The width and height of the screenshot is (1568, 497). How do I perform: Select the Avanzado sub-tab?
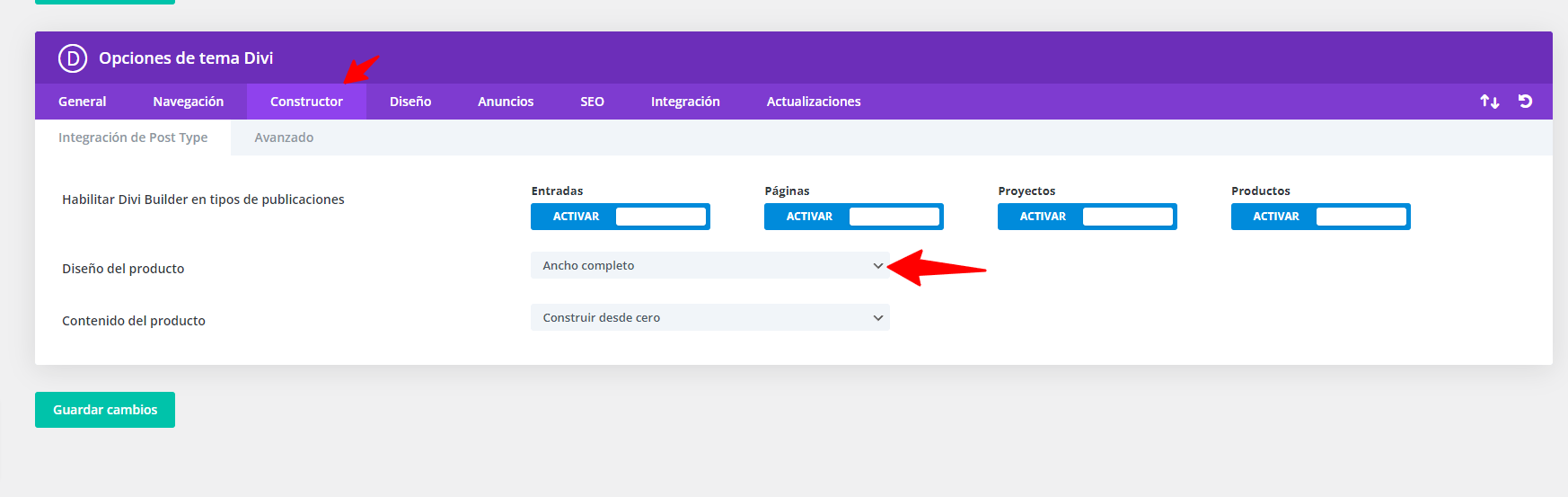point(284,138)
